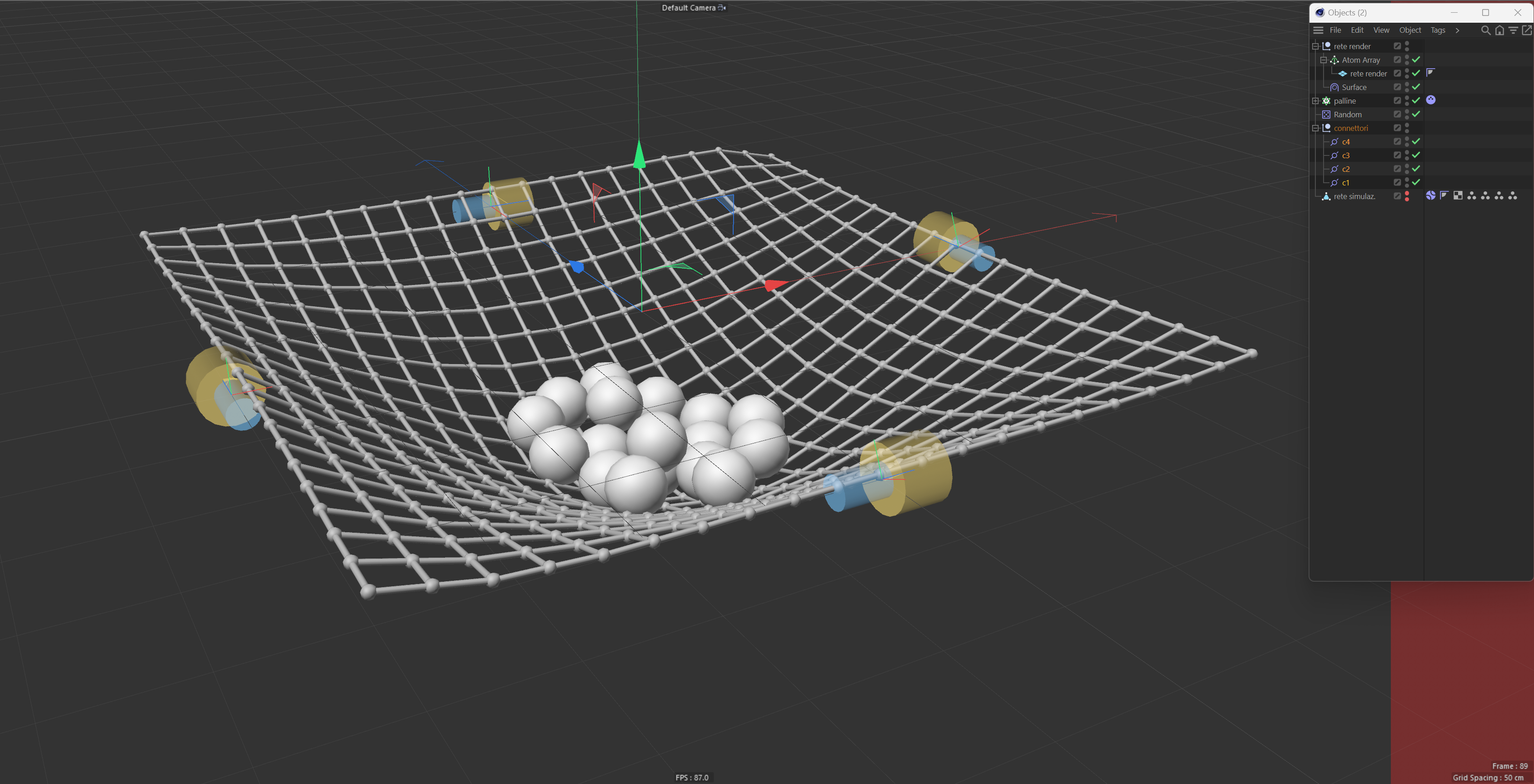1534x784 pixels.
Task: Select the Phong tag on rete render child
Action: pyautogui.click(x=1430, y=73)
